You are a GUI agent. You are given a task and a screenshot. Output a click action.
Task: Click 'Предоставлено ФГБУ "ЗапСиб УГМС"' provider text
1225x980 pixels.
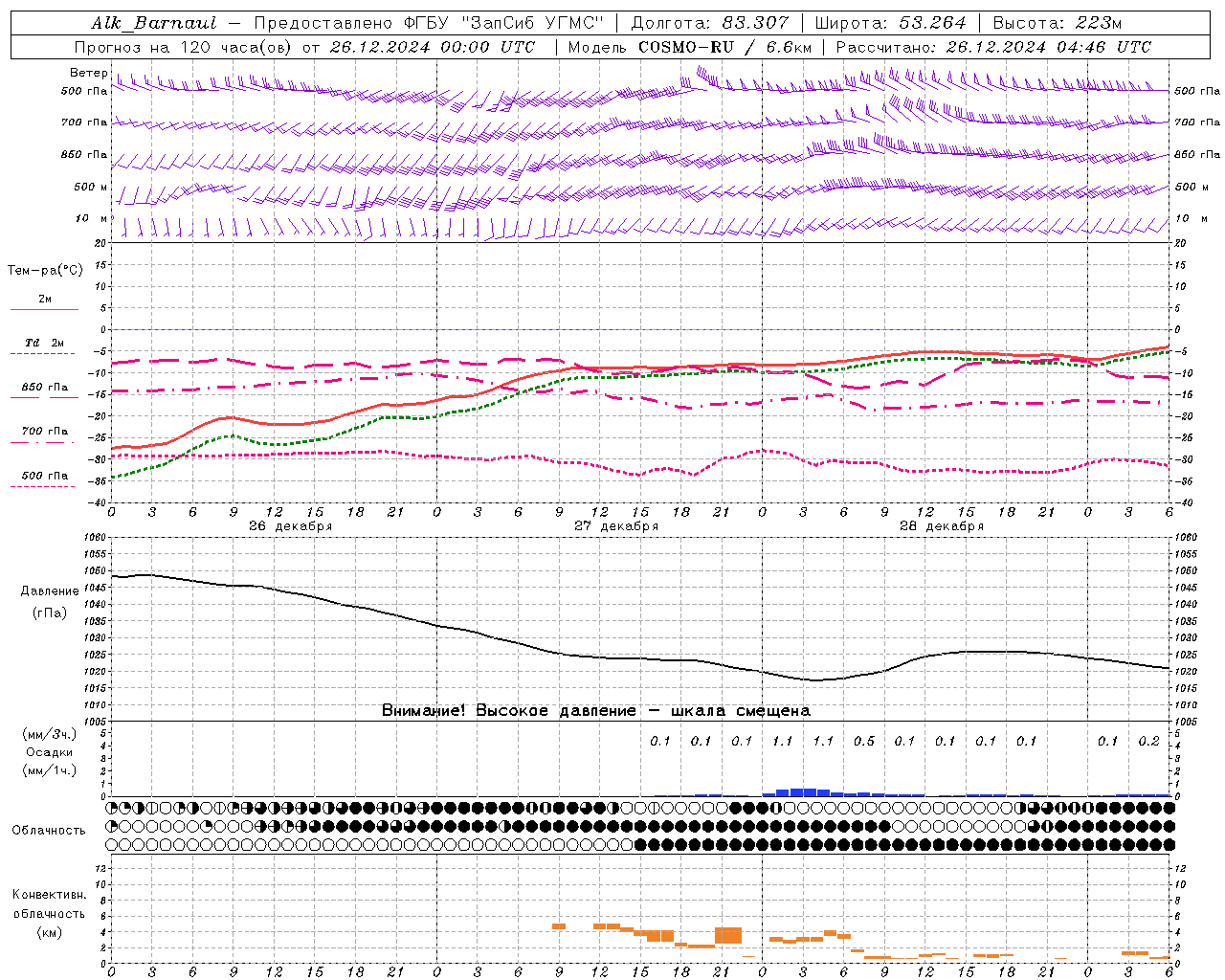click(x=429, y=23)
